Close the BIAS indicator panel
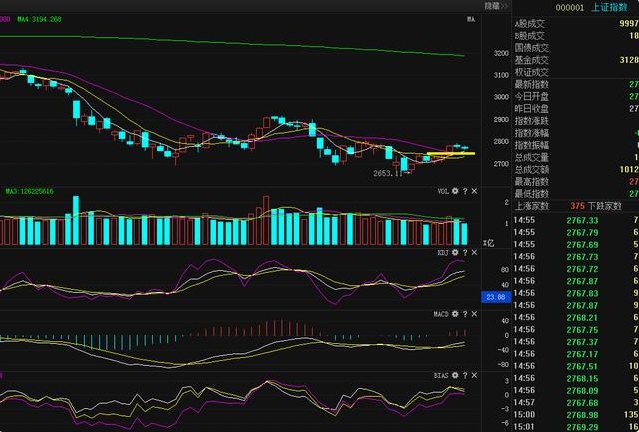 [474, 375]
